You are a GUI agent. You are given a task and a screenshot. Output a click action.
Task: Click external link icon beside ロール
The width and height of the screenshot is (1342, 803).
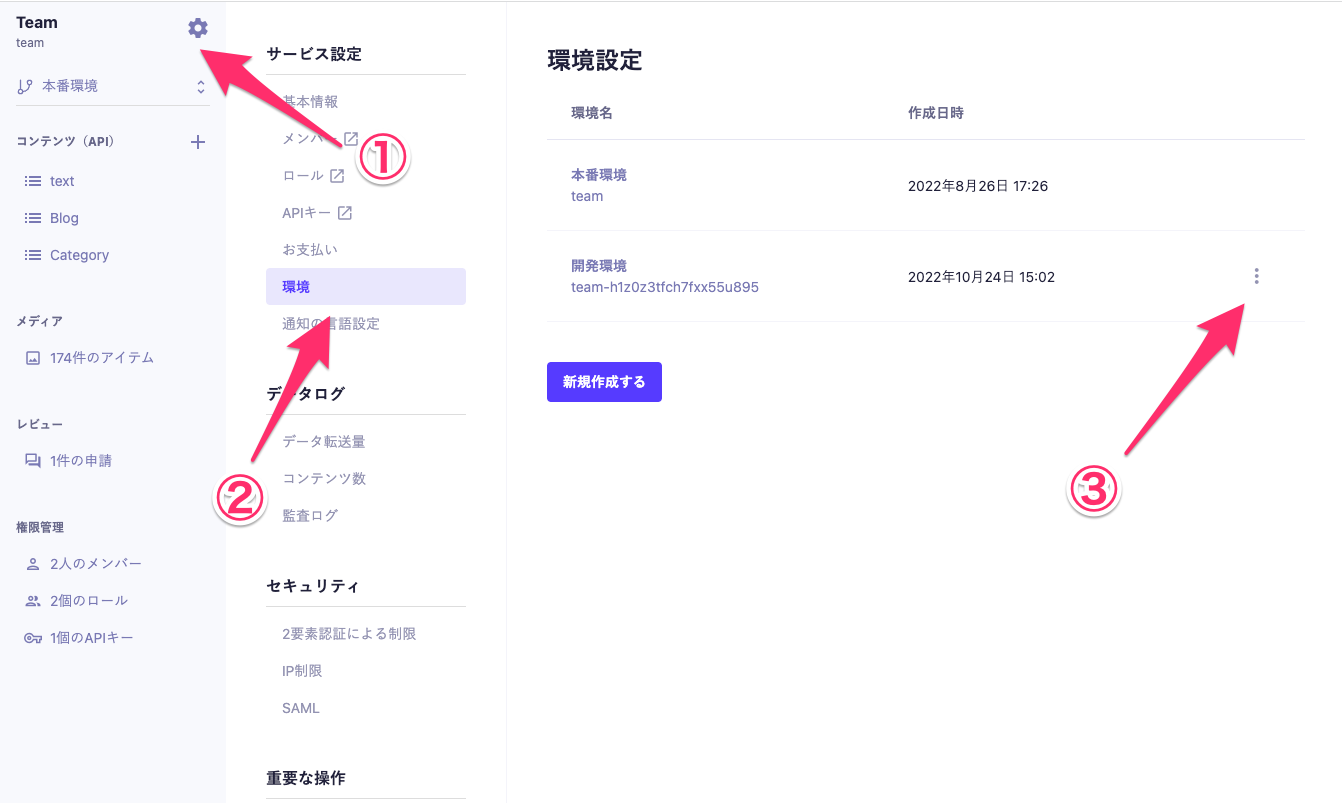coord(337,176)
